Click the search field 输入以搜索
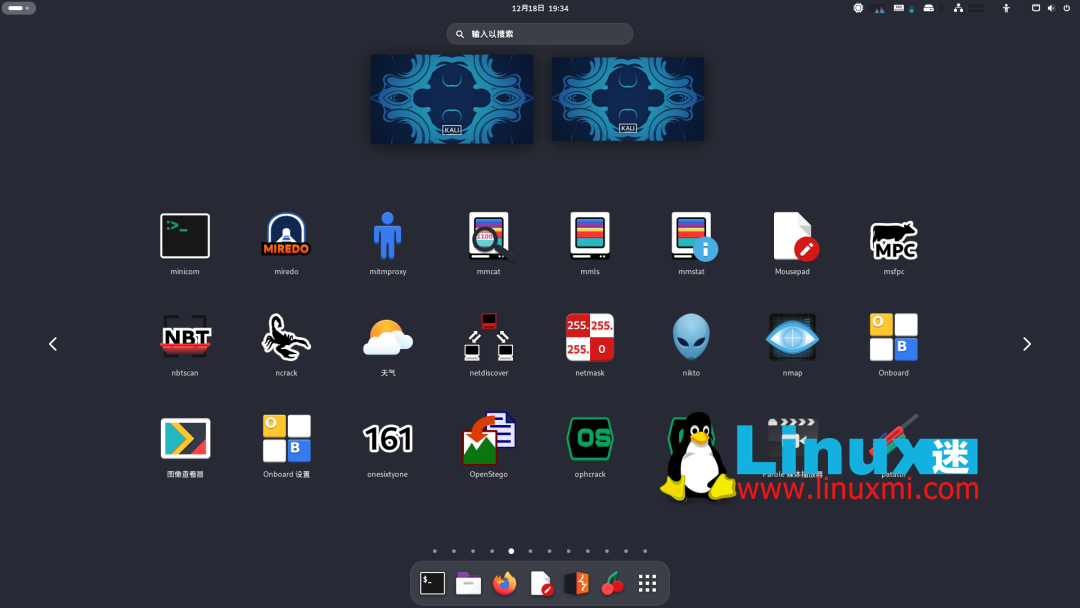Screen dimensions: 1080x608 pyautogui.click(x=540, y=34)
